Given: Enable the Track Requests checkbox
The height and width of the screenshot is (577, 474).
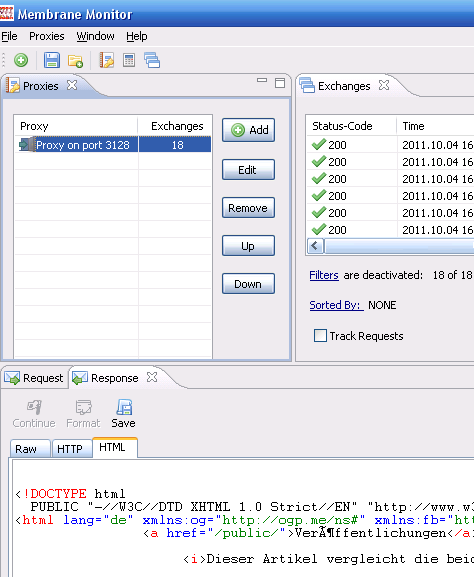Looking at the screenshot, I should click(x=320, y=335).
